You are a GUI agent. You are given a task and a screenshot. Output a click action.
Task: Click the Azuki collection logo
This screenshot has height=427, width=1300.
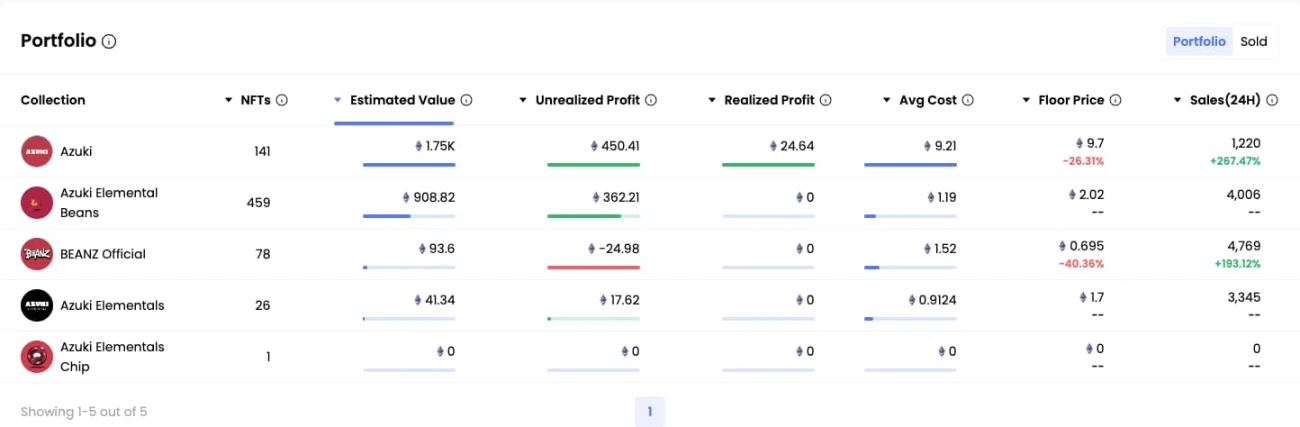(36, 151)
